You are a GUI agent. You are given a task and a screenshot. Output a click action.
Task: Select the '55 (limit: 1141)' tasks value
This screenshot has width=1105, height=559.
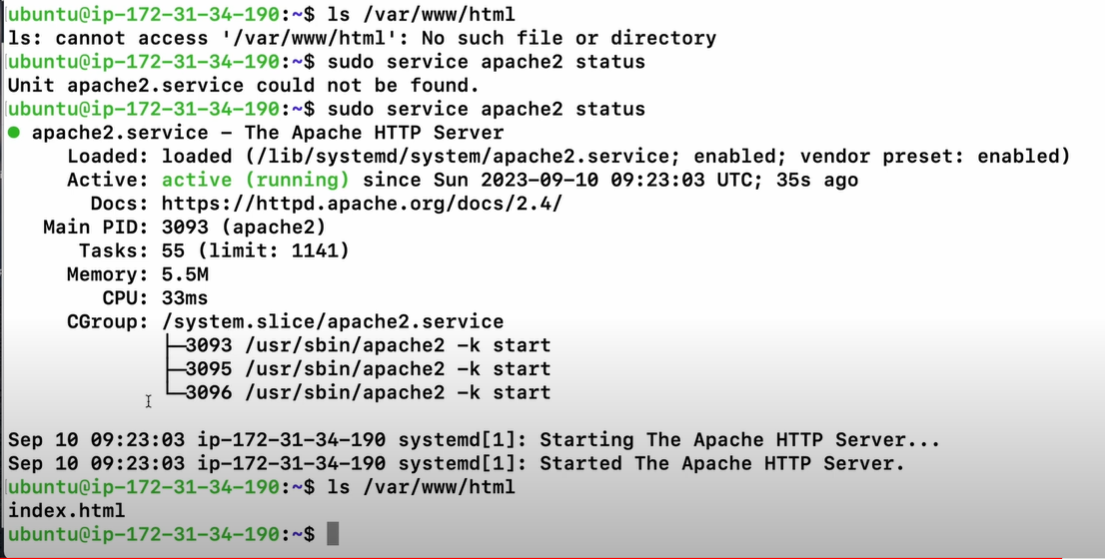coord(255,250)
